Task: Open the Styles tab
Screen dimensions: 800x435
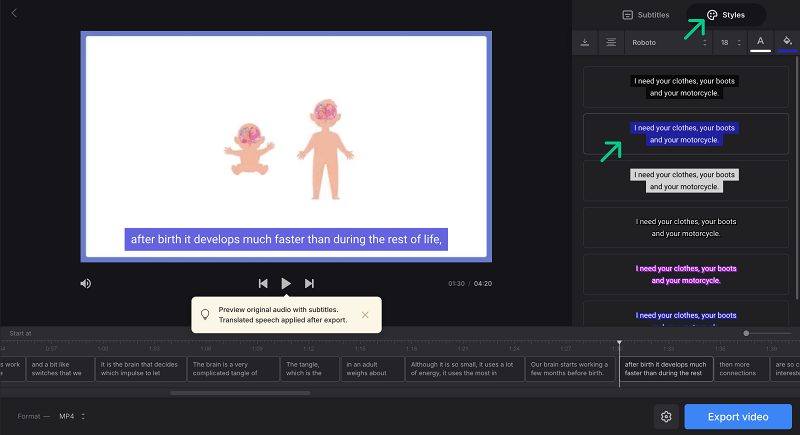Action: point(726,15)
